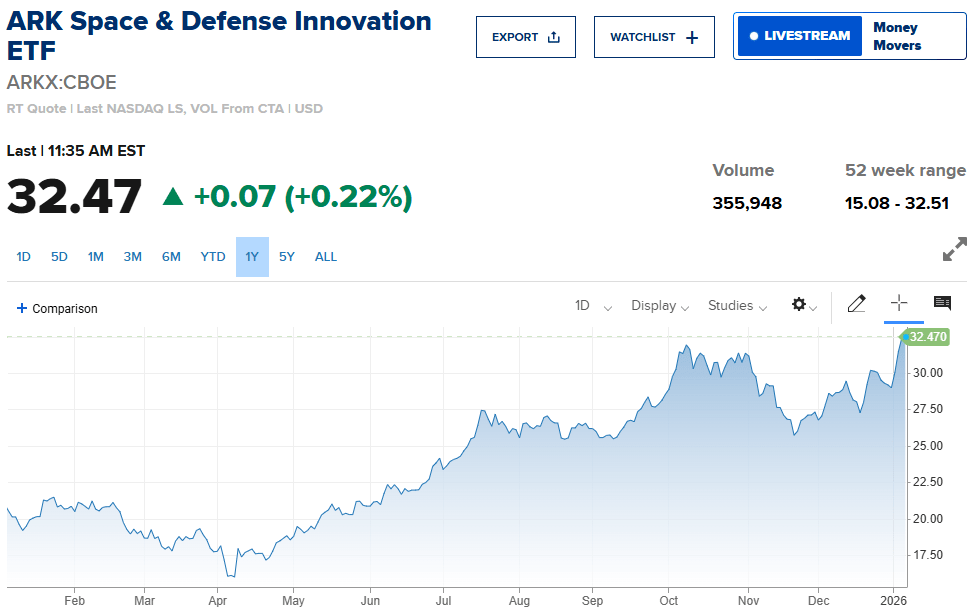The image size is (976, 615).
Task: Click the 1M range tab
Action: [x=96, y=257]
